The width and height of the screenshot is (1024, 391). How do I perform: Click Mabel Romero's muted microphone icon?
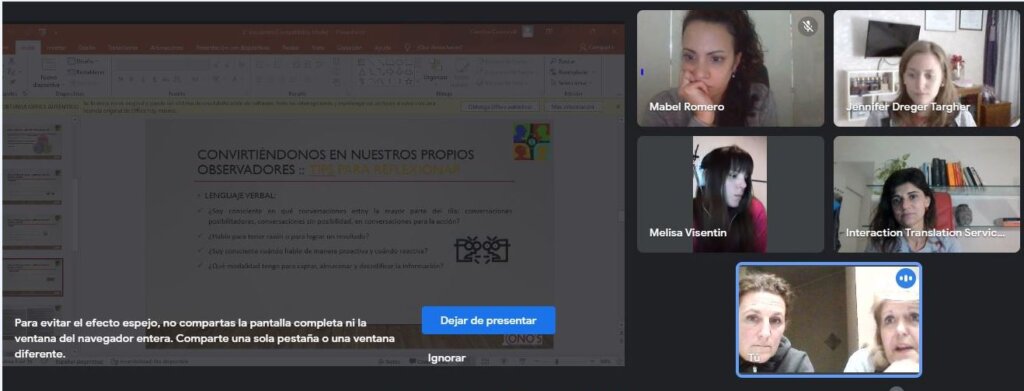(808, 27)
